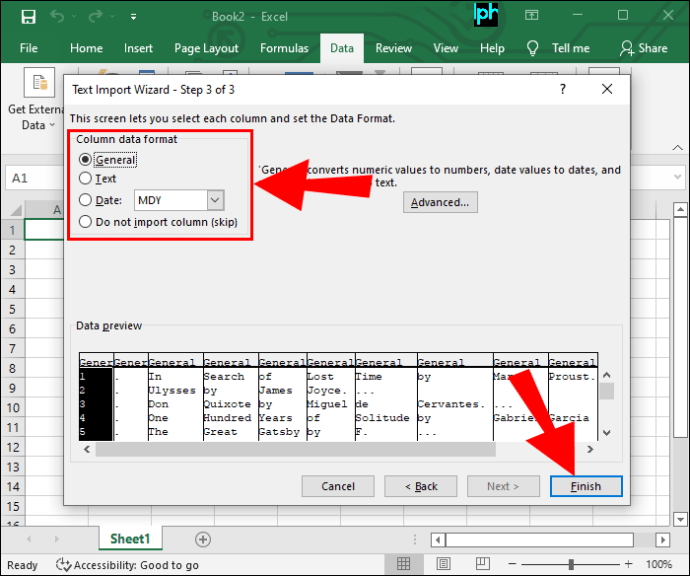Click the 100% zoom level
The height and width of the screenshot is (576, 690).
coord(659,564)
